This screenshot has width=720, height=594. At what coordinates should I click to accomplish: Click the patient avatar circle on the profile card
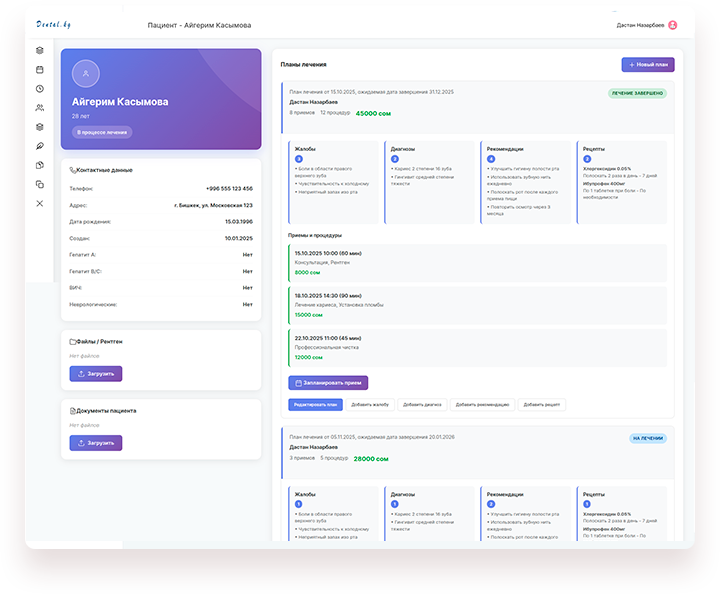click(x=86, y=73)
